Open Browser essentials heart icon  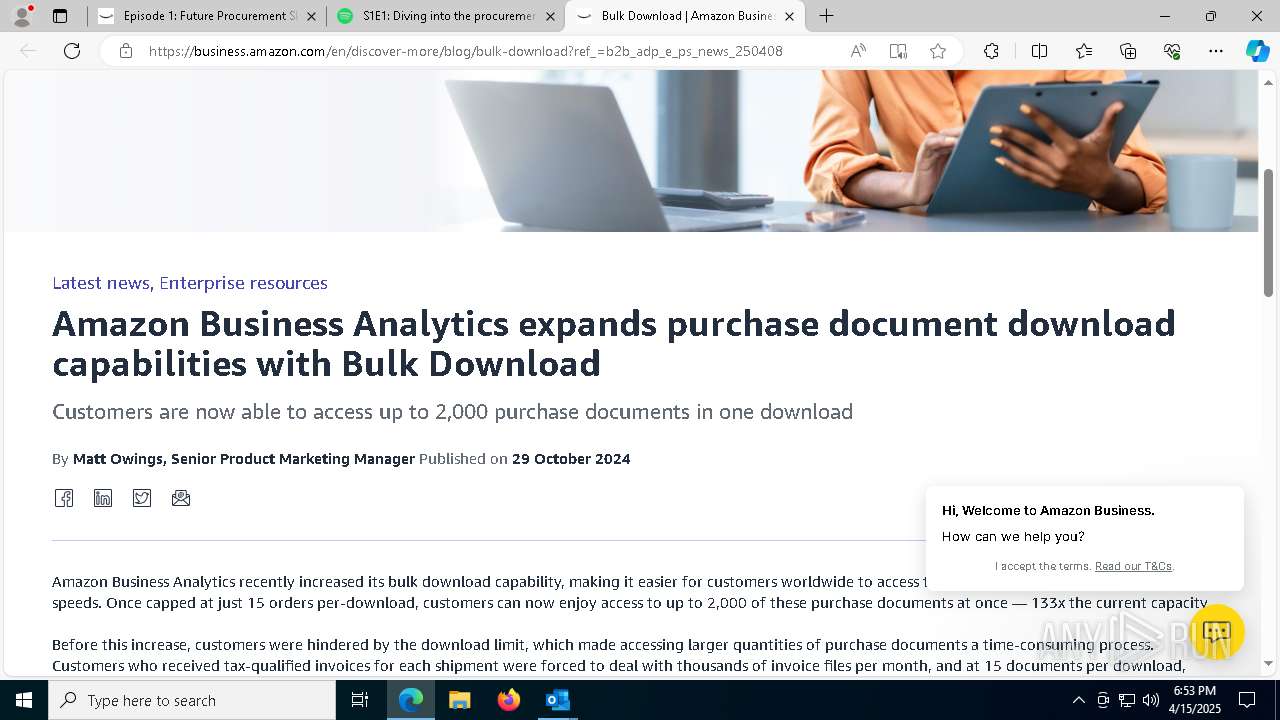pos(1172,51)
